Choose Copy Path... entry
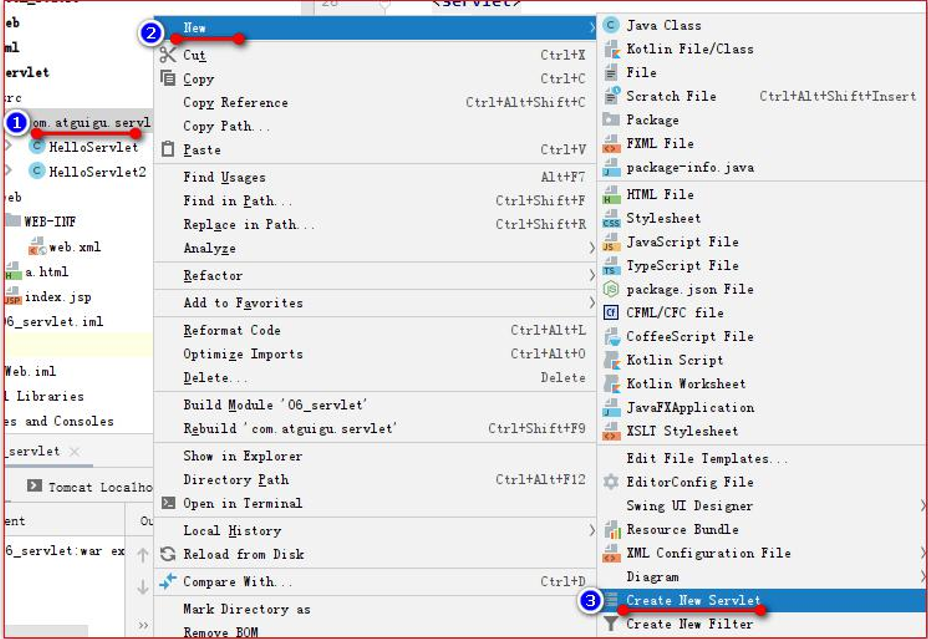Viewport: 928px width, 639px height. tap(375, 125)
